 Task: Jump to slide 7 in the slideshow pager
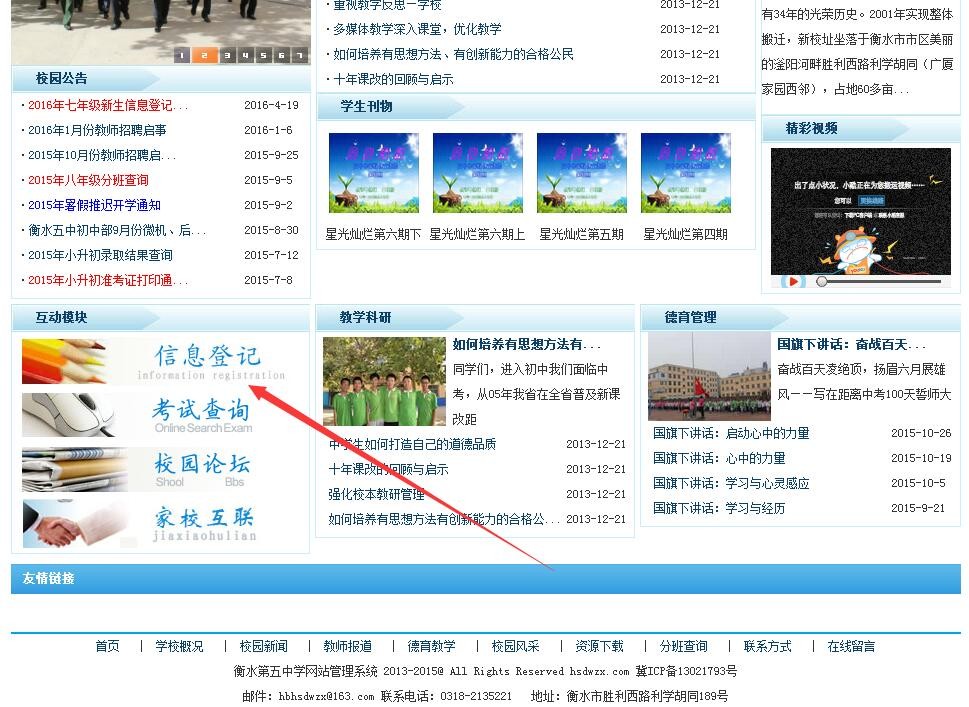pyautogui.click(x=299, y=56)
